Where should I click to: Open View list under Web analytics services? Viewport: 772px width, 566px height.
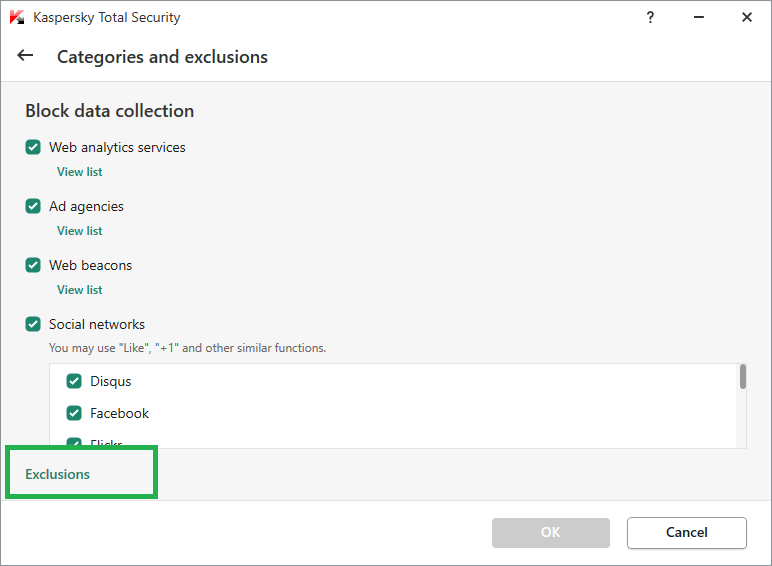[80, 172]
